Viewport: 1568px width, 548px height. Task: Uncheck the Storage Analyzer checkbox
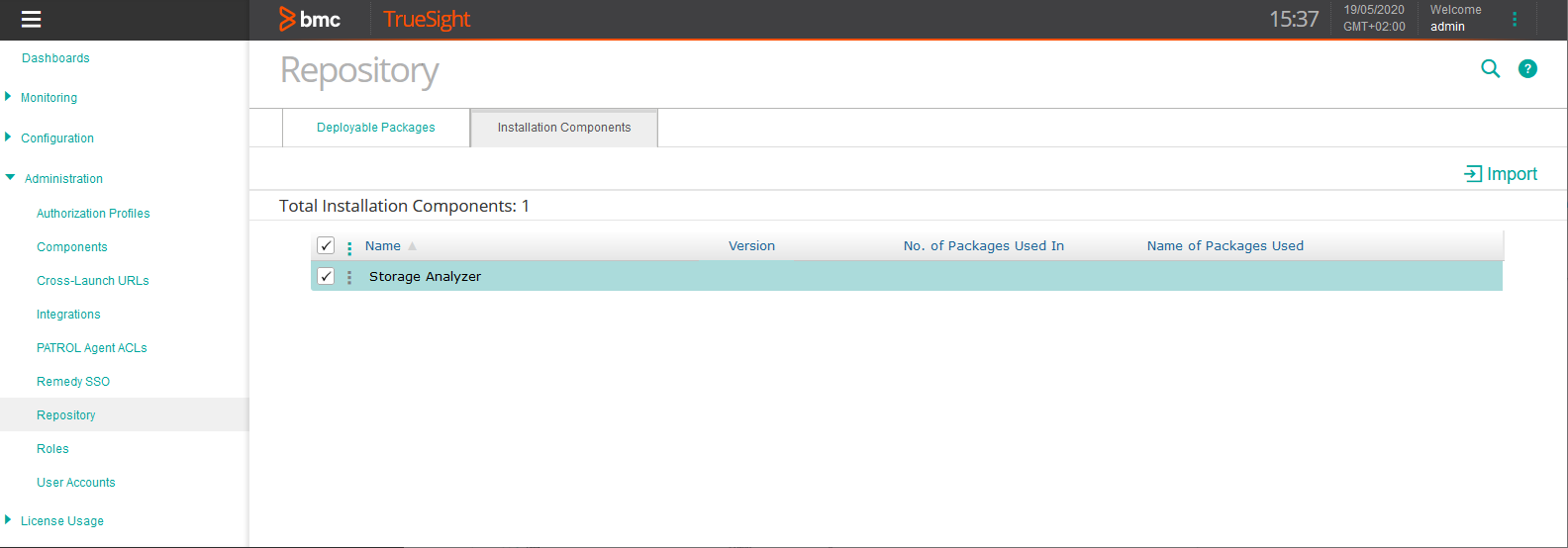(x=326, y=276)
